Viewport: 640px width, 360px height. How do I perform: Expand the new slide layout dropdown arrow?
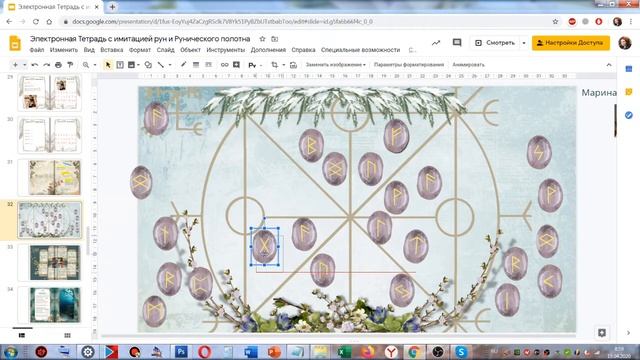24,65
